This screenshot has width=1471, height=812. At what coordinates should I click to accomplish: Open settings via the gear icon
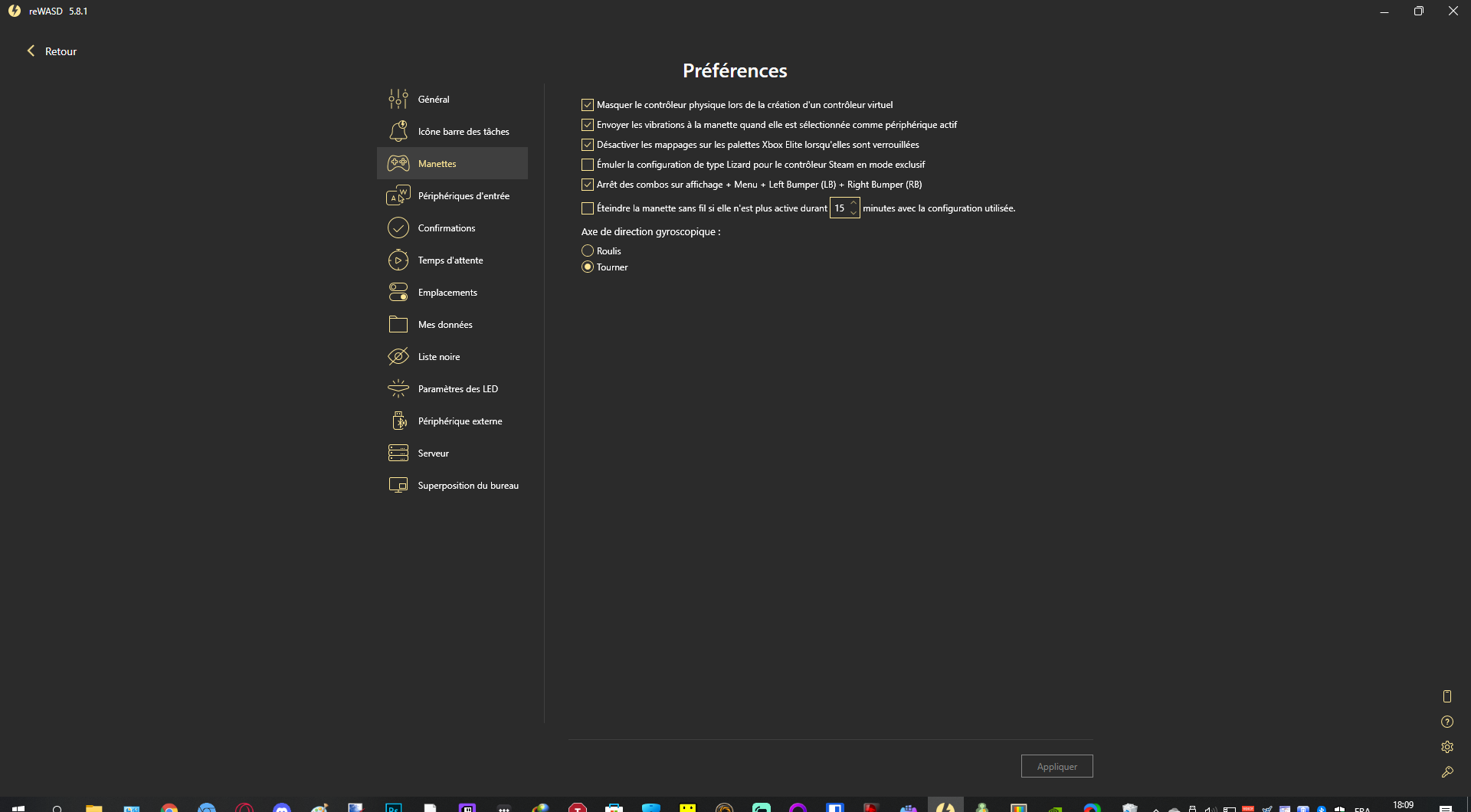1446,747
